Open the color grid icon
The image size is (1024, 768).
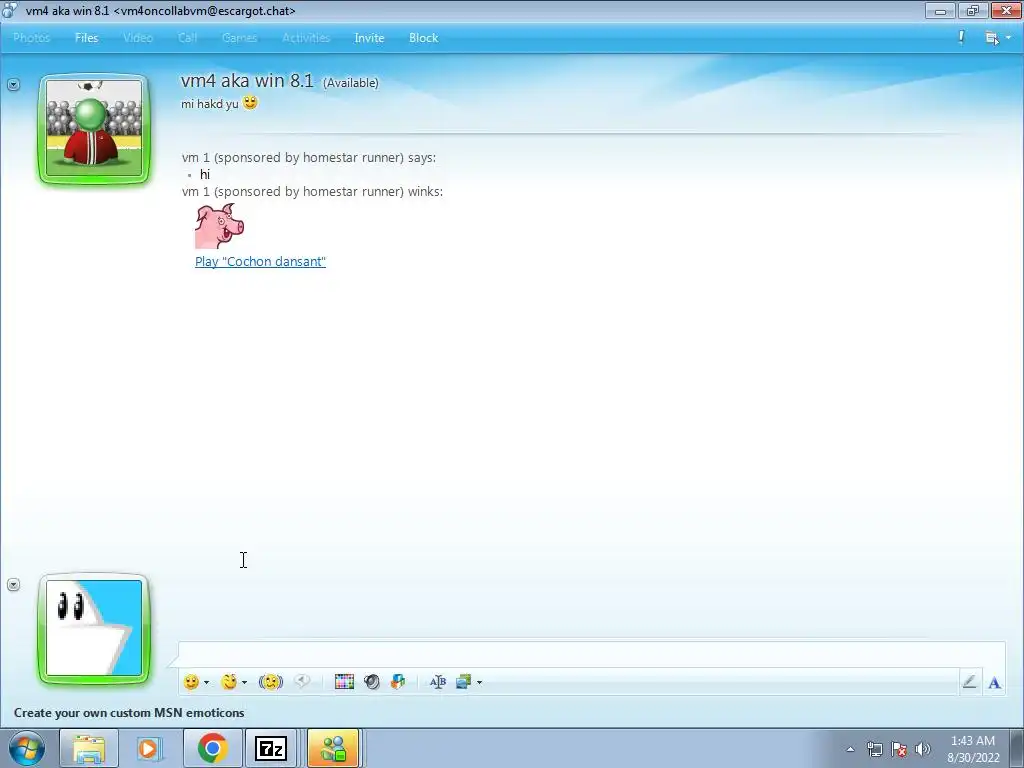[344, 682]
